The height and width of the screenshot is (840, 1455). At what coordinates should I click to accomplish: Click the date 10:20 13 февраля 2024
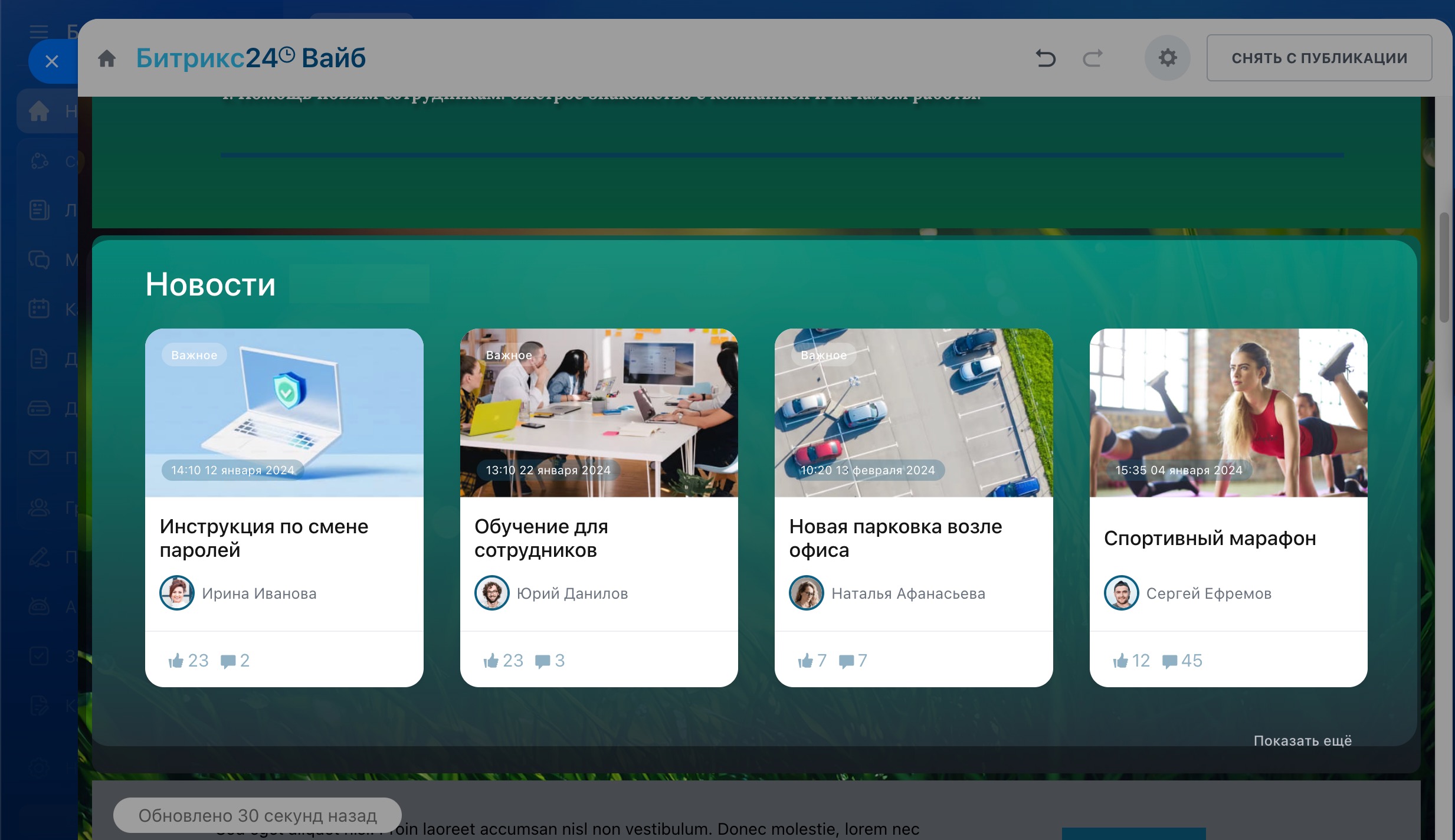pyautogui.click(x=867, y=470)
